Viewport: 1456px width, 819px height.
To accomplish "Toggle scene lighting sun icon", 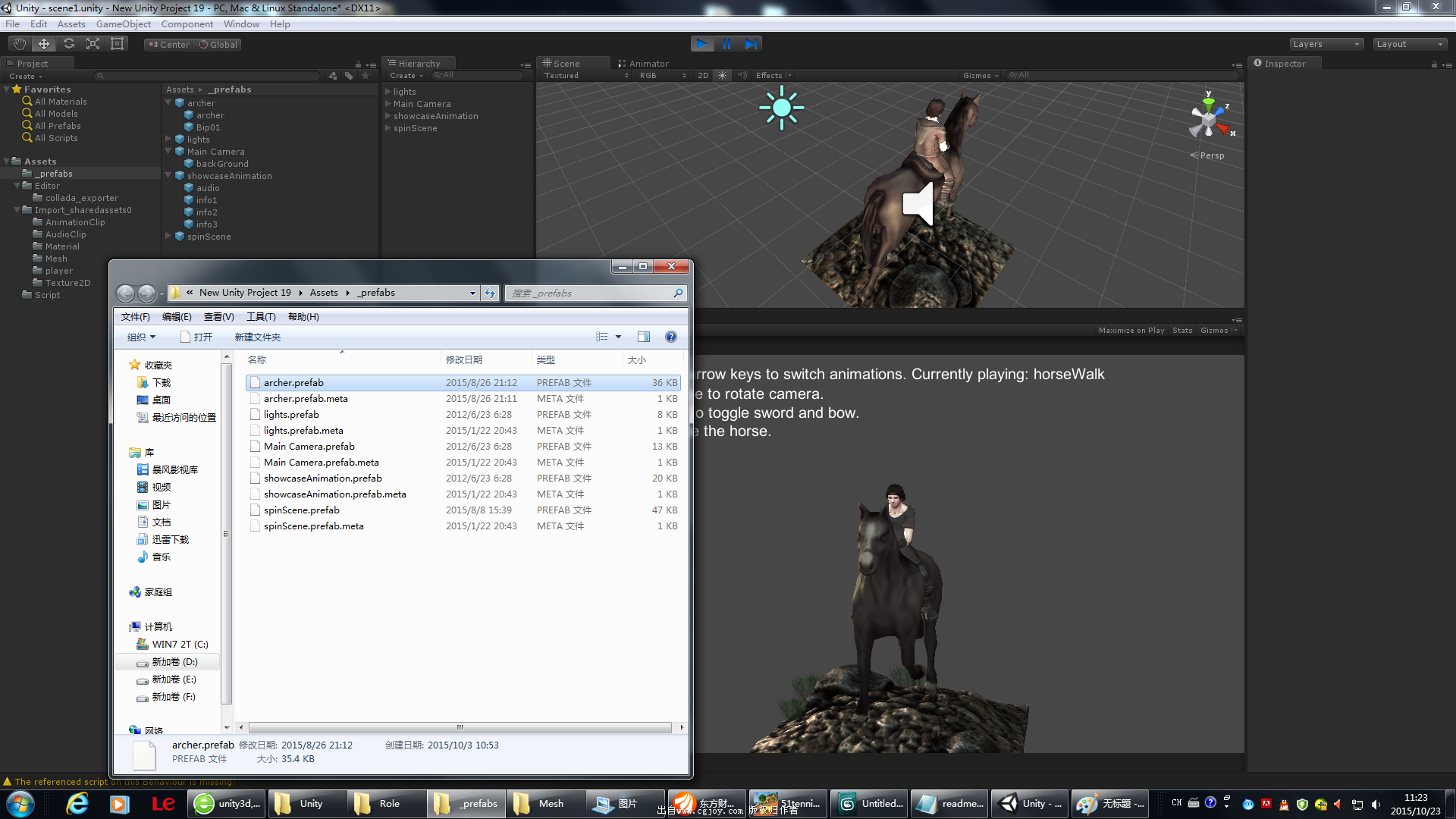I will (x=722, y=76).
